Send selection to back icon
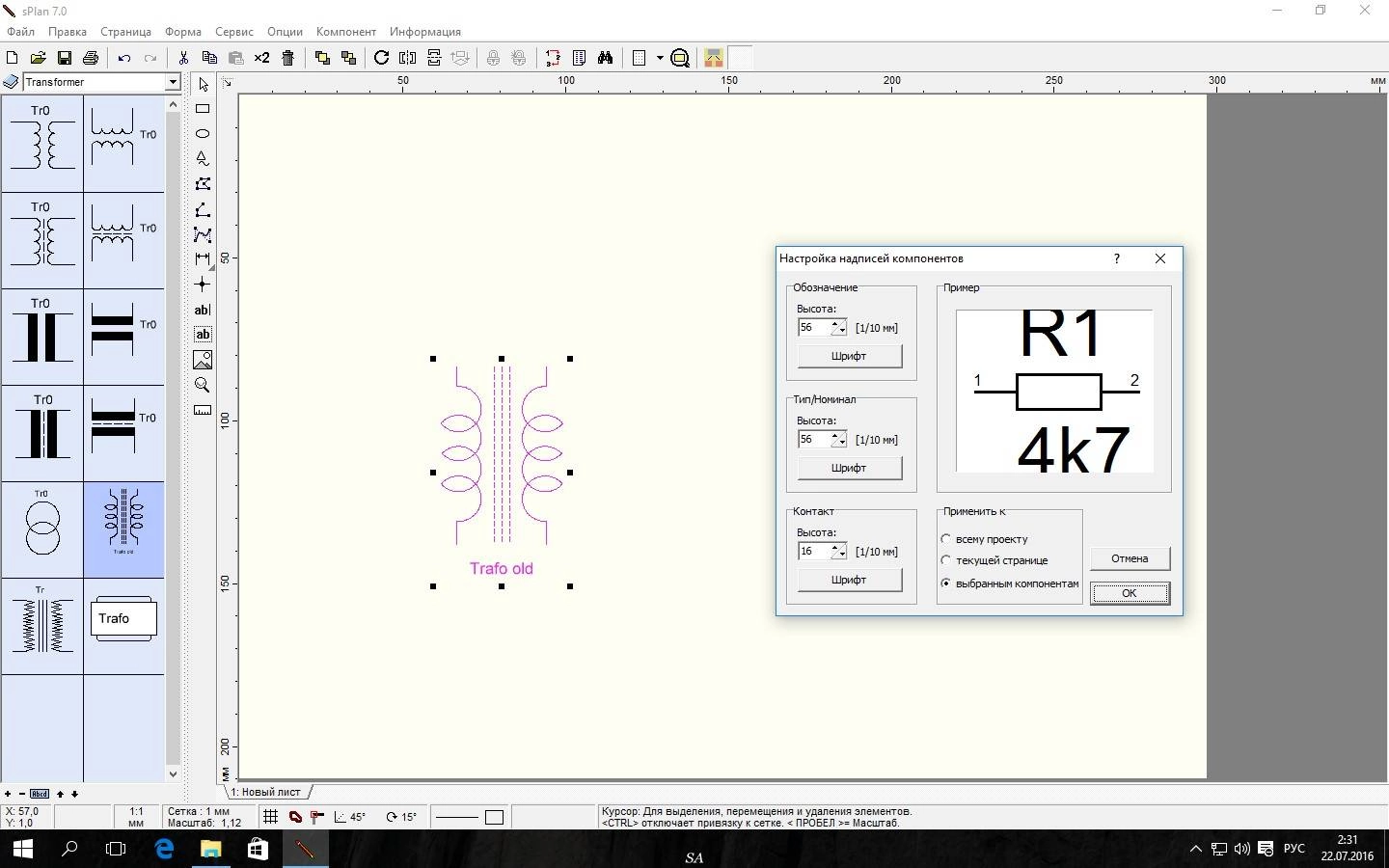This screenshot has width=1389, height=868. 348,58
